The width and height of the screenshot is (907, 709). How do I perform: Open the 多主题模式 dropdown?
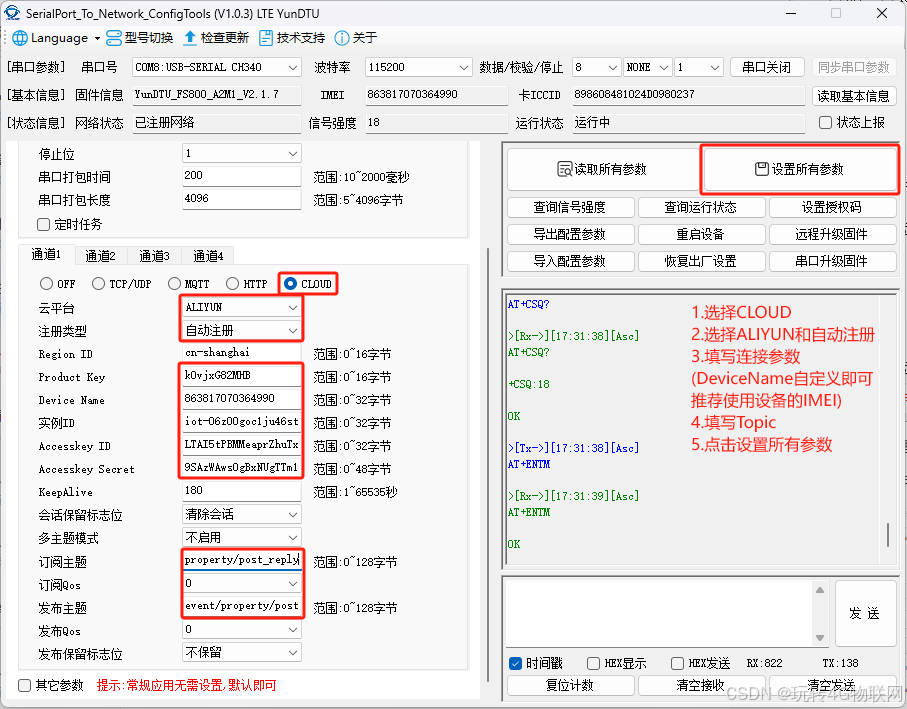click(x=242, y=538)
